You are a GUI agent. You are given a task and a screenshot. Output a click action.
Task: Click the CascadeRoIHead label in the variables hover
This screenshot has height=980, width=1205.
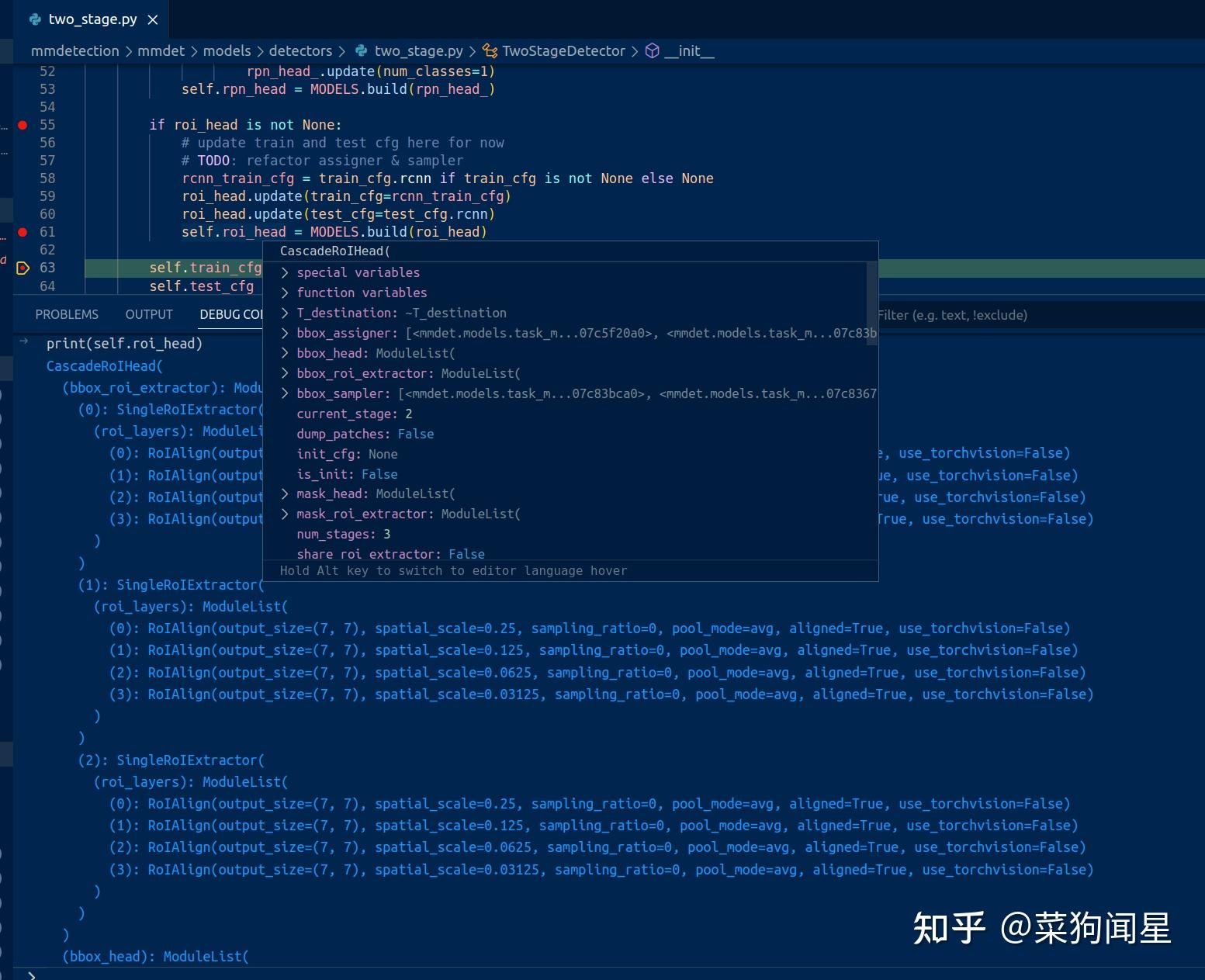click(x=334, y=251)
